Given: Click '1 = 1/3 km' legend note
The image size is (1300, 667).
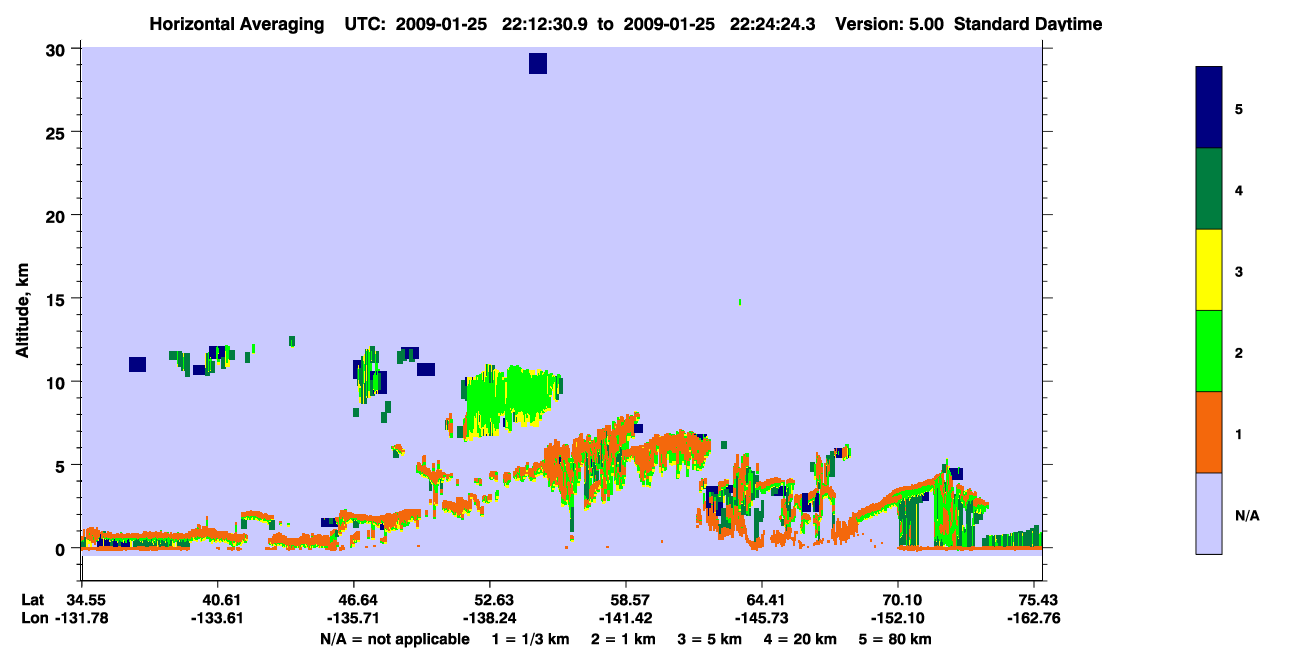Looking at the screenshot, I should pos(530,639).
